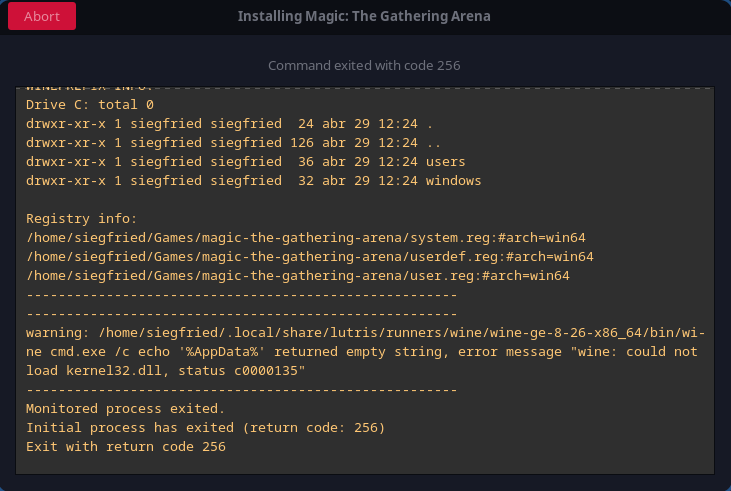Select the 'Drive C: total 0' line
The image size is (731, 491).
(90, 104)
